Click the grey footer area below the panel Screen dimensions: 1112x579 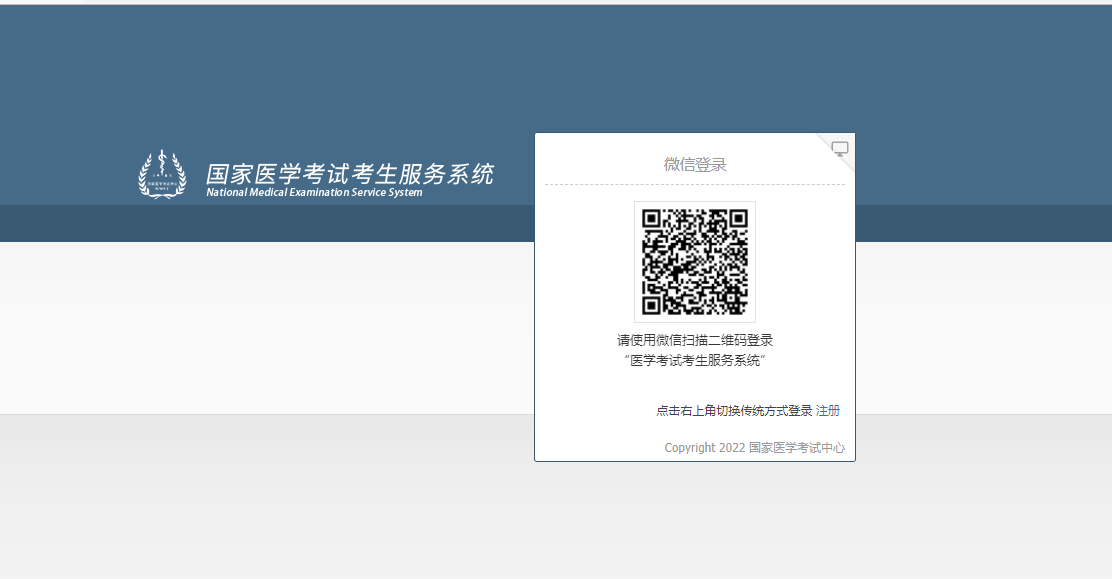click(x=500, y=510)
